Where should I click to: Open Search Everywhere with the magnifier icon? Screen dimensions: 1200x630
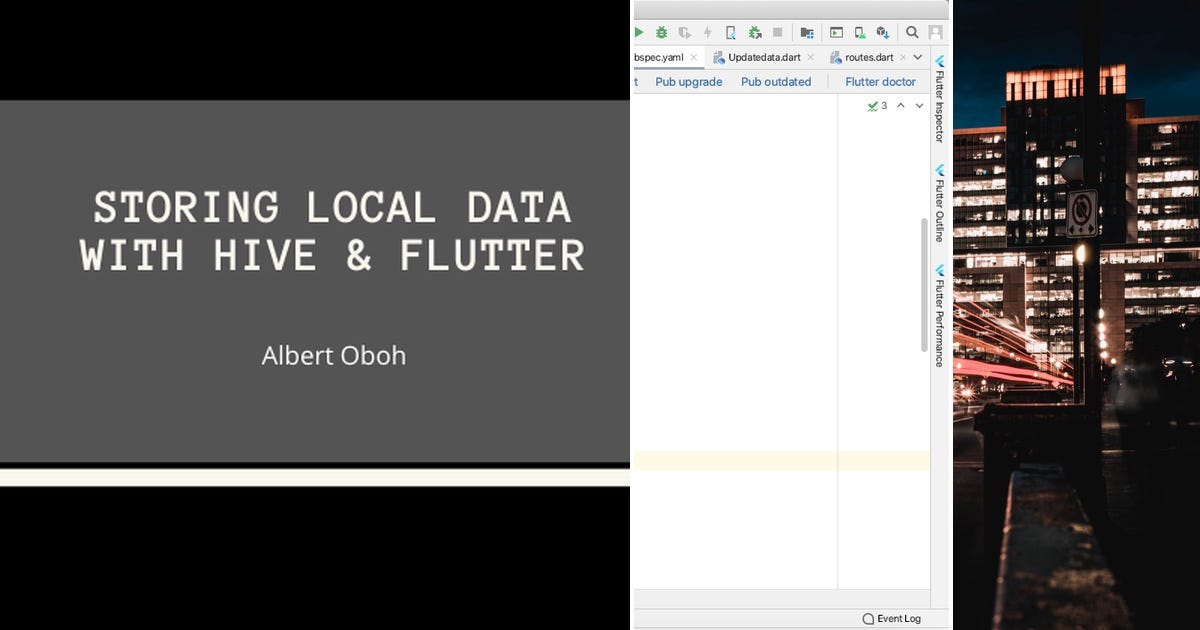911,32
